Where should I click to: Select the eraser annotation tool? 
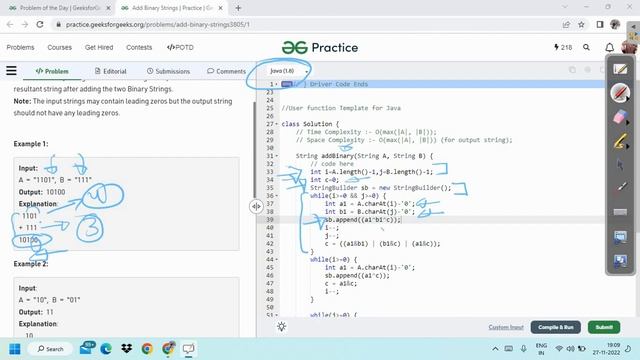coord(619,117)
